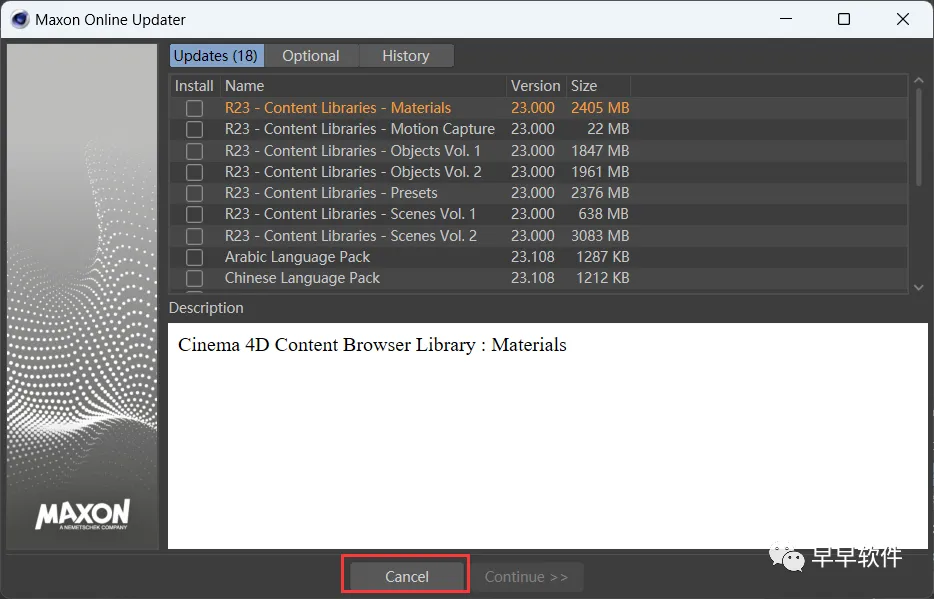The image size is (934, 599).
Task: Sort list by the Name column header
Action: tap(363, 86)
